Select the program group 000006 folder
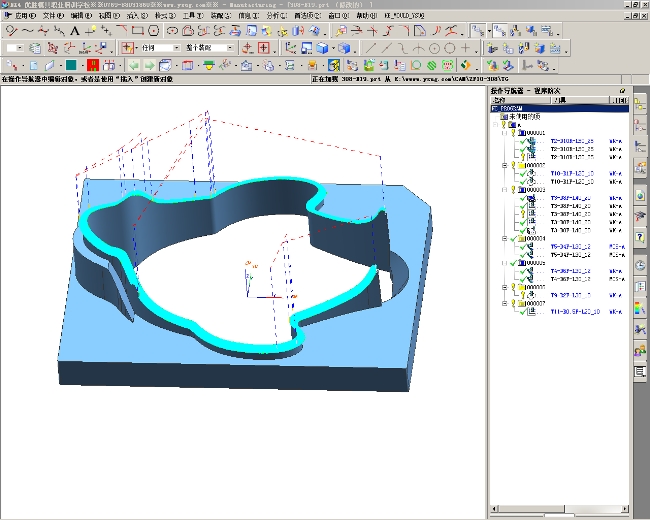The image size is (650, 520). click(531, 287)
